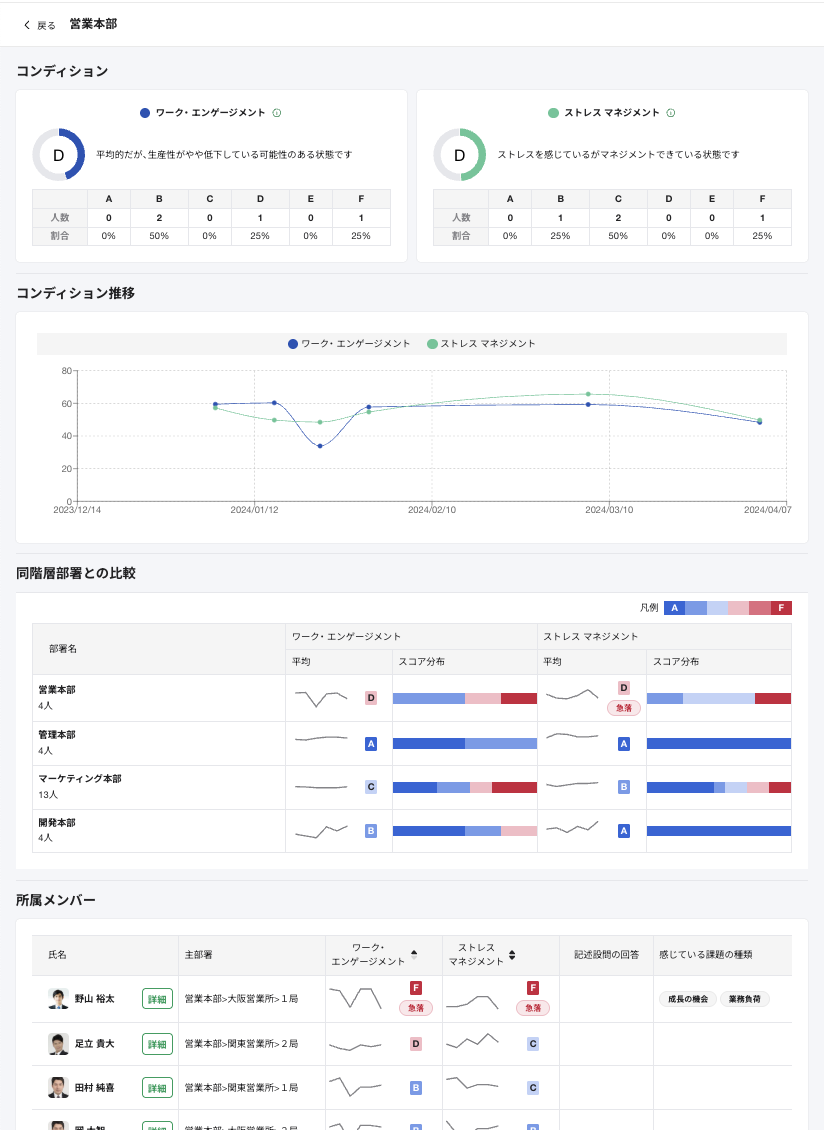Image resolution: width=824 pixels, height=1130 pixels.
Task: Open 詳細 for 足立 貴大
Action: click(x=157, y=1044)
